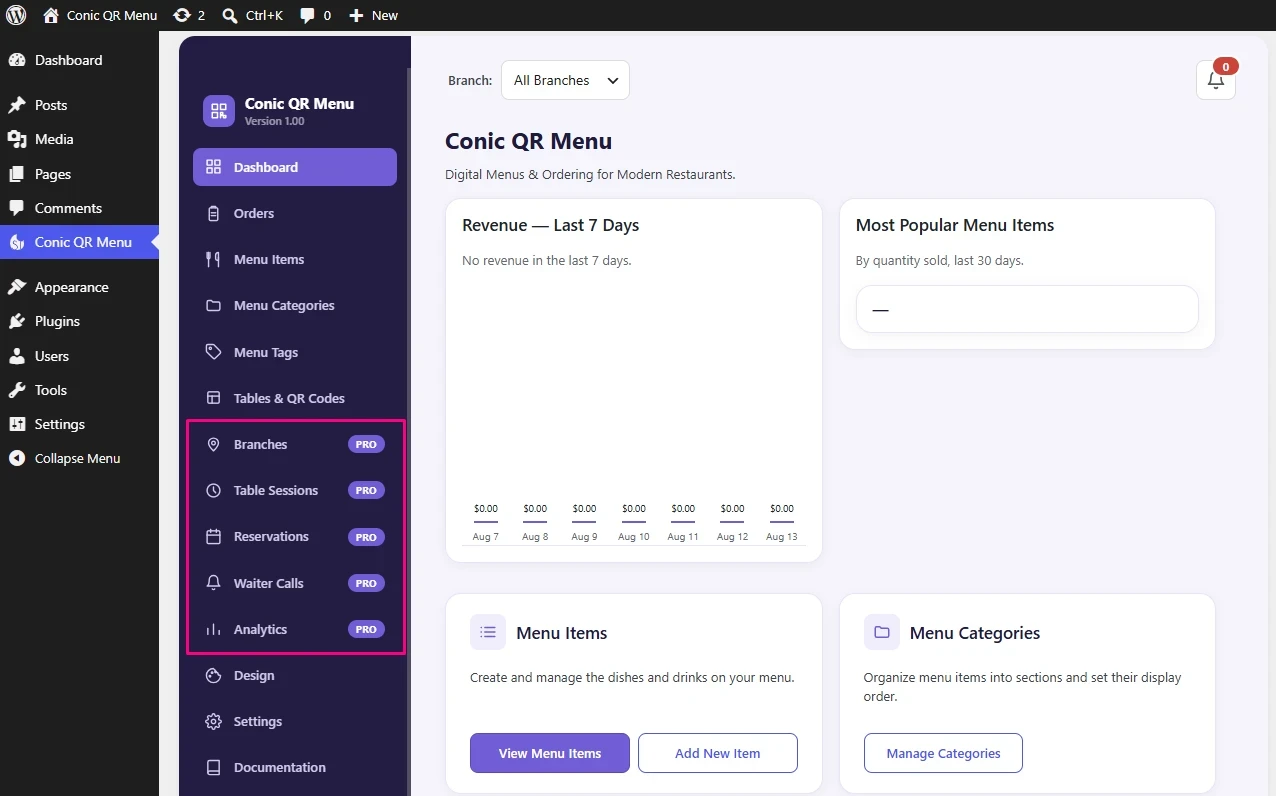Click the Waiter Calls bell icon
1276x796 pixels.
click(213, 583)
